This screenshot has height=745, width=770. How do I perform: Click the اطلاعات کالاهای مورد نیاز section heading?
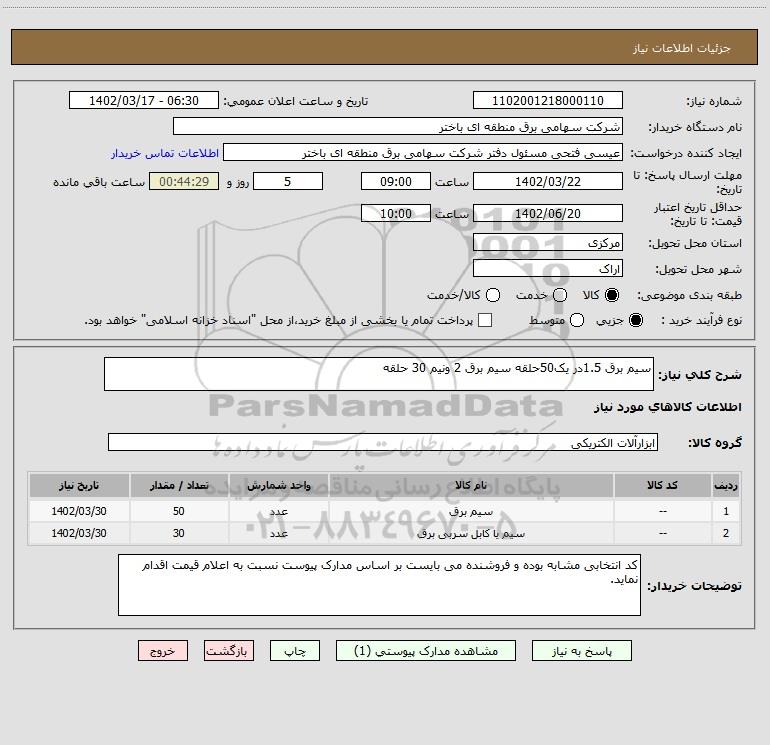pyautogui.click(x=667, y=407)
